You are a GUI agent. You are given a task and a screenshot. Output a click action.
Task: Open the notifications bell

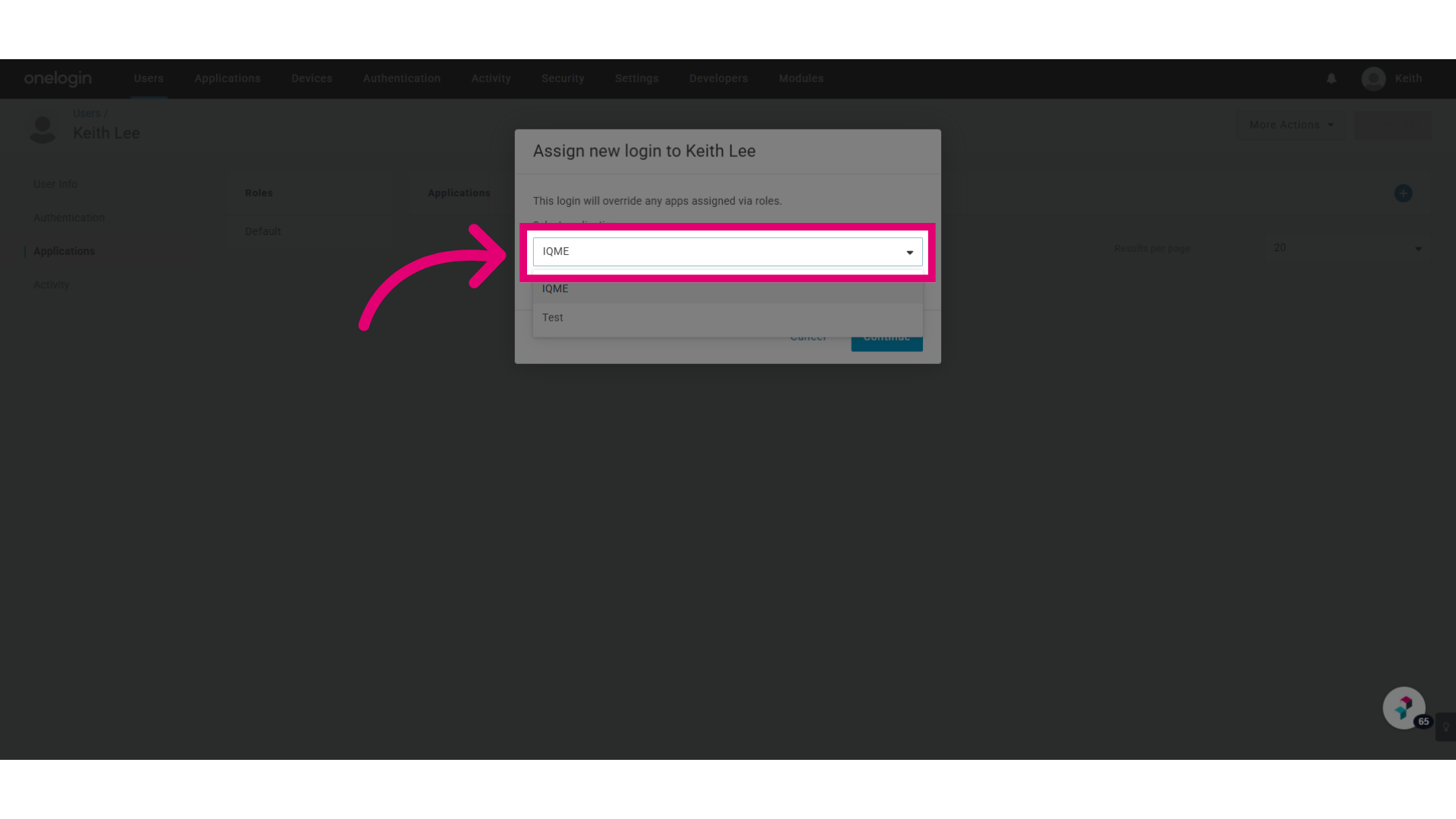coord(1331,78)
